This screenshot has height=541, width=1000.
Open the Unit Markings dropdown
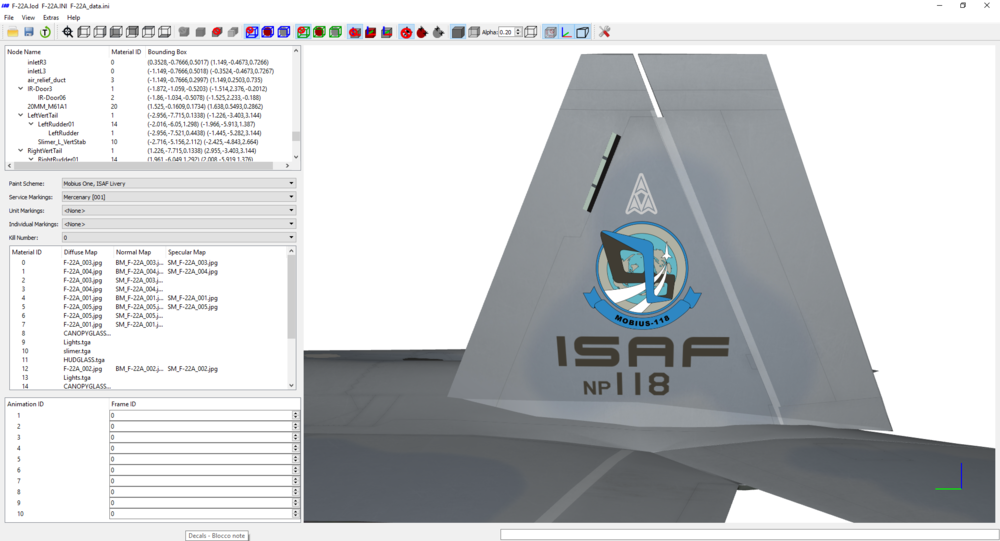(179, 211)
